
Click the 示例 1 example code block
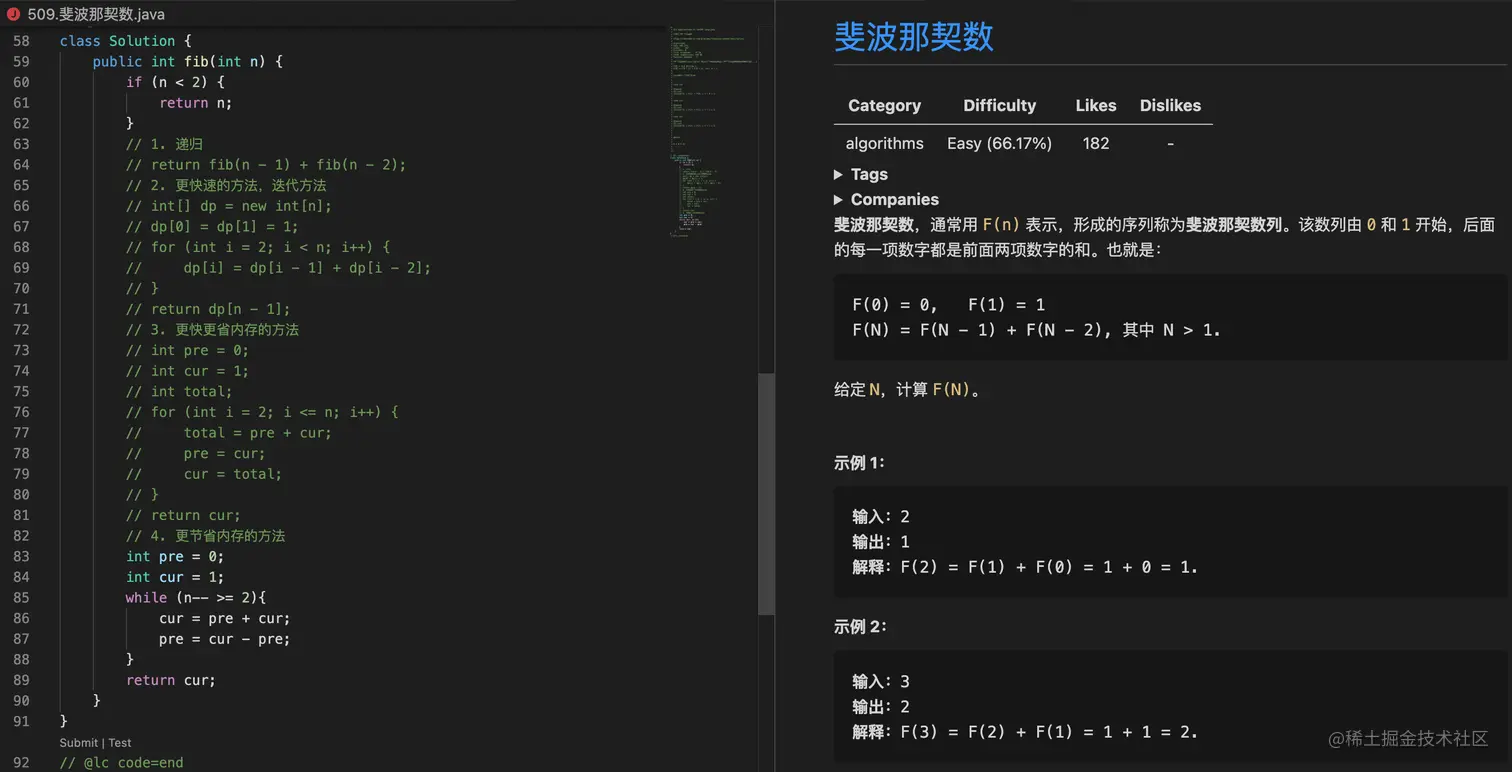point(1170,541)
